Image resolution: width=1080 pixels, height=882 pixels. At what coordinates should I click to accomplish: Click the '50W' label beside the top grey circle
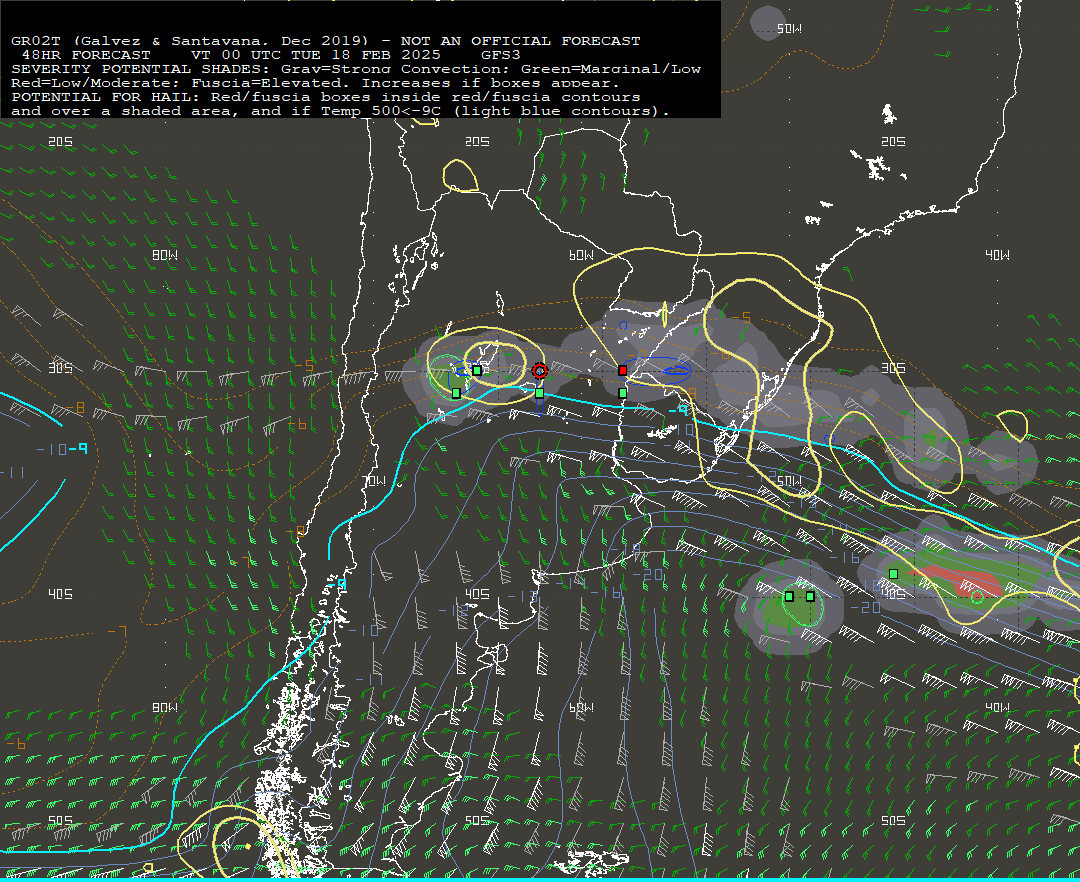(x=789, y=29)
